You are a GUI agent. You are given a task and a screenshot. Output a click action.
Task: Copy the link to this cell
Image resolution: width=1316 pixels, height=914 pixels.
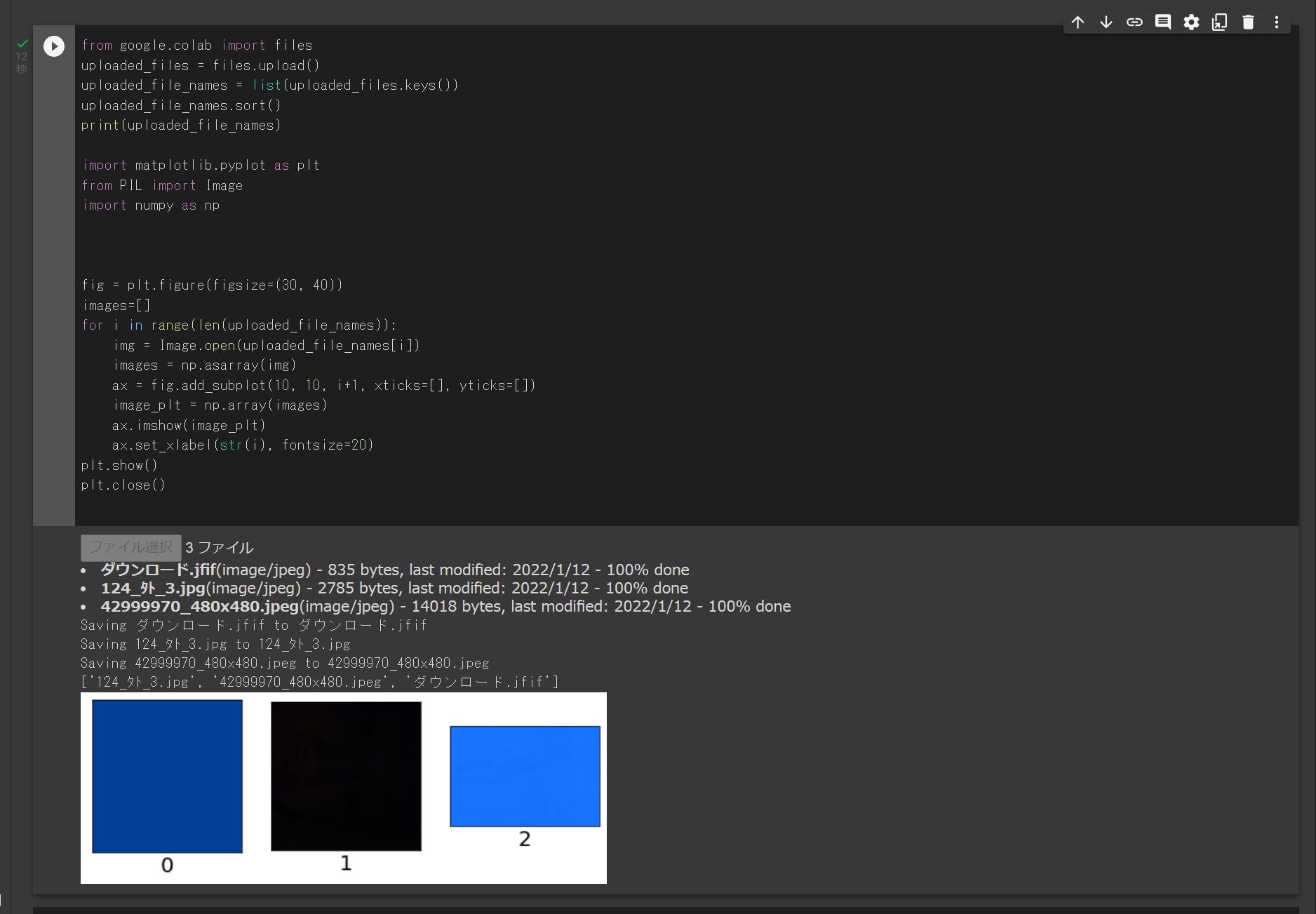click(x=1134, y=22)
